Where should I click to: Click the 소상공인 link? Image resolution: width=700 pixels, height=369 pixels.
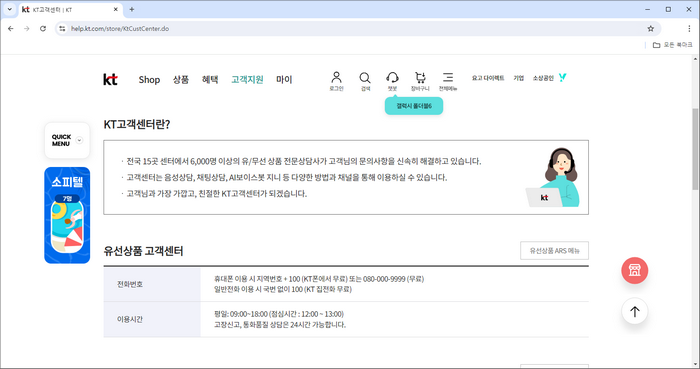coord(543,78)
